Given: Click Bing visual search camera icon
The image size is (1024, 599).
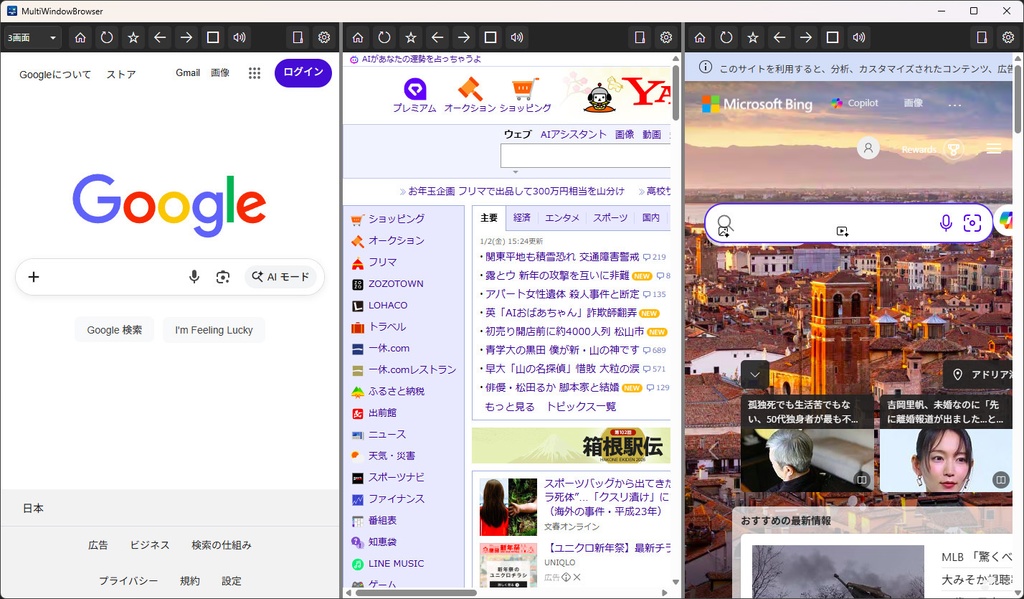Looking at the screenshot, I should point(971,224).
